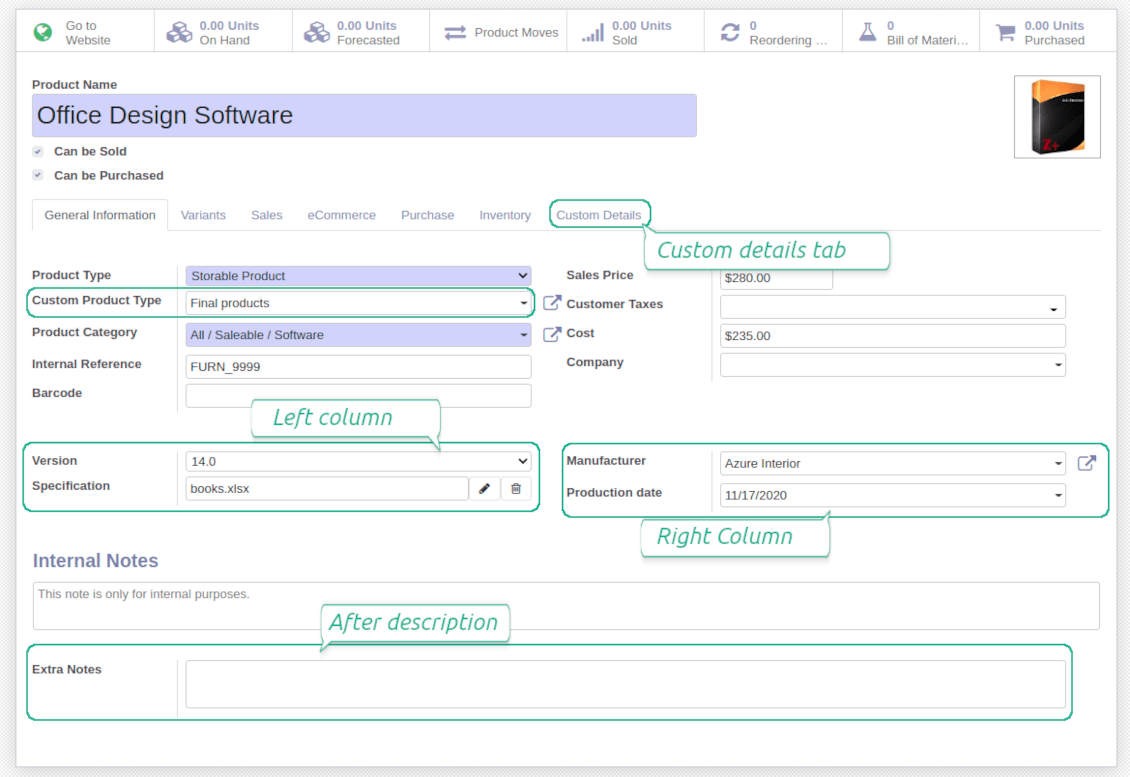Open the Product Type dropdown

(x=523, y=275)
